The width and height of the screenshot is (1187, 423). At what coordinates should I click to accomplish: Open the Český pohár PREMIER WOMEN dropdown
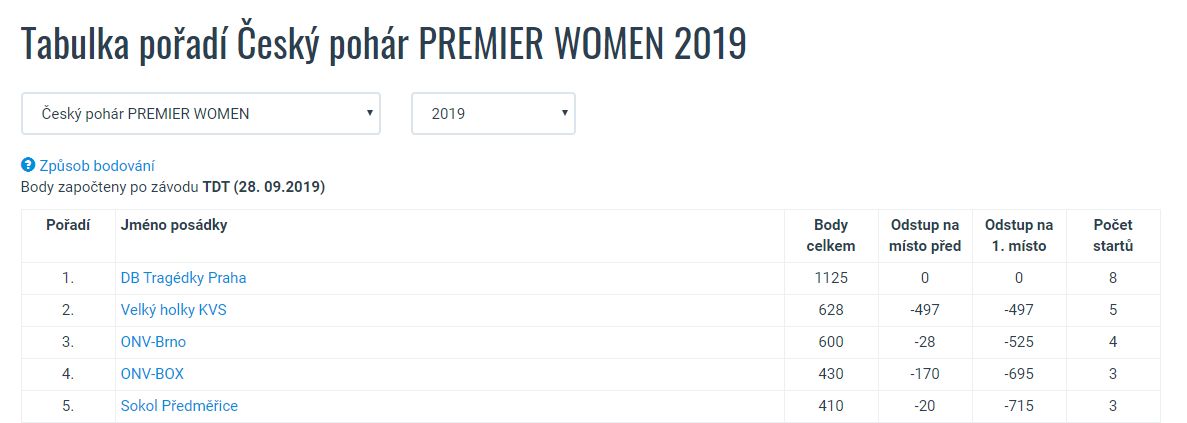(201, 114)
